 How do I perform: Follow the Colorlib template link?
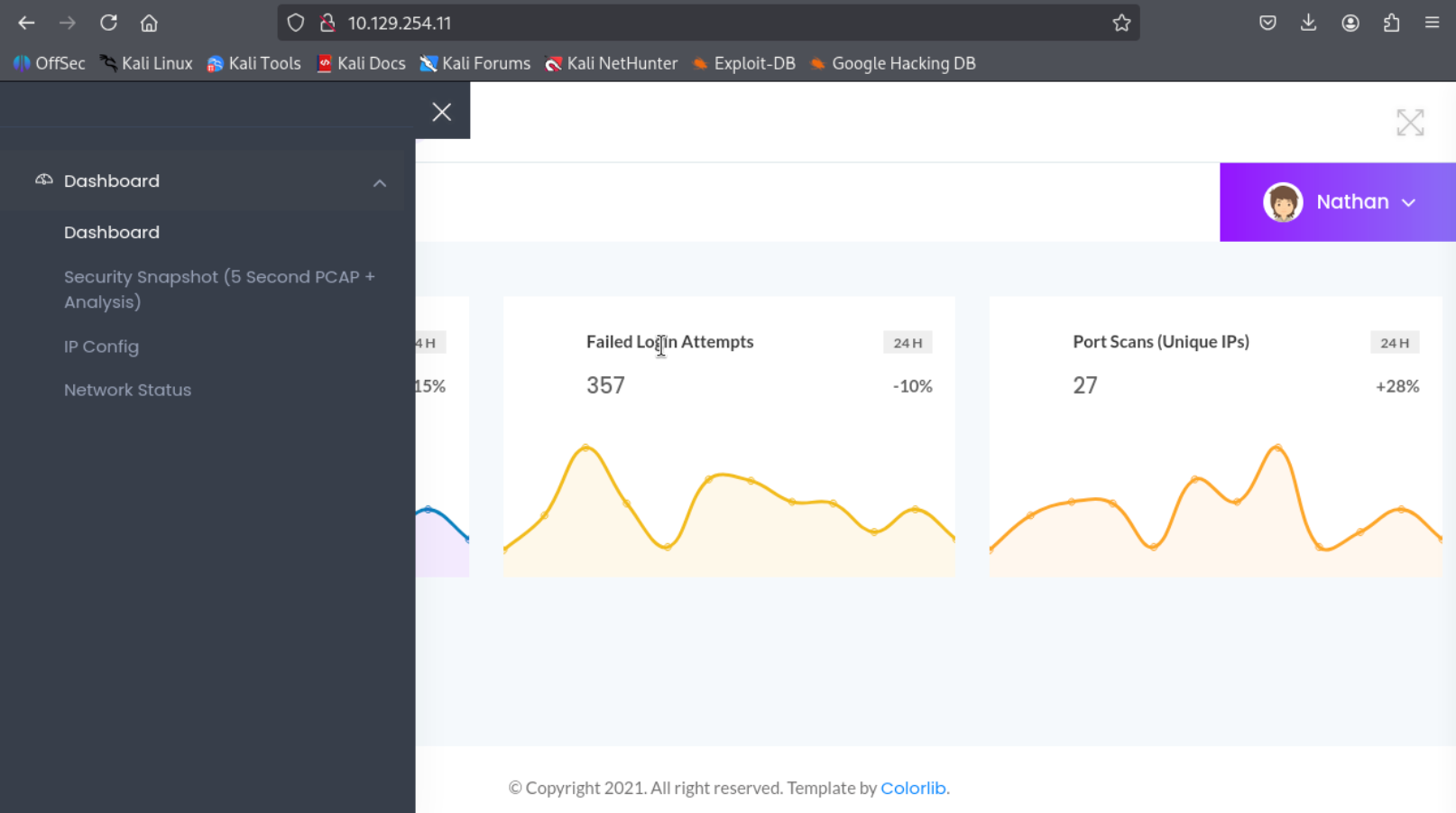[912, 788]
